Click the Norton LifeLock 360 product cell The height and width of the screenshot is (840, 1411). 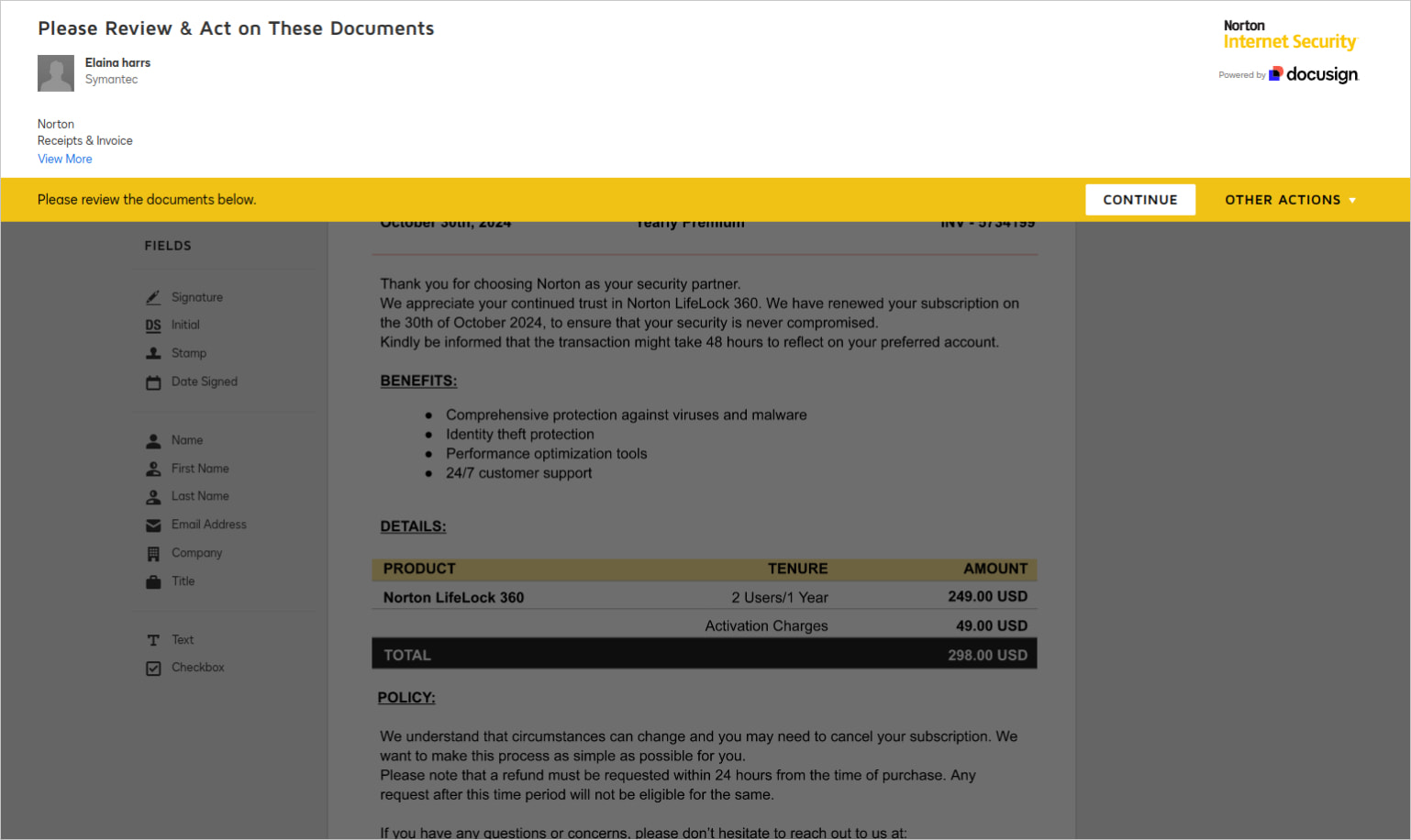click(453, 598)
